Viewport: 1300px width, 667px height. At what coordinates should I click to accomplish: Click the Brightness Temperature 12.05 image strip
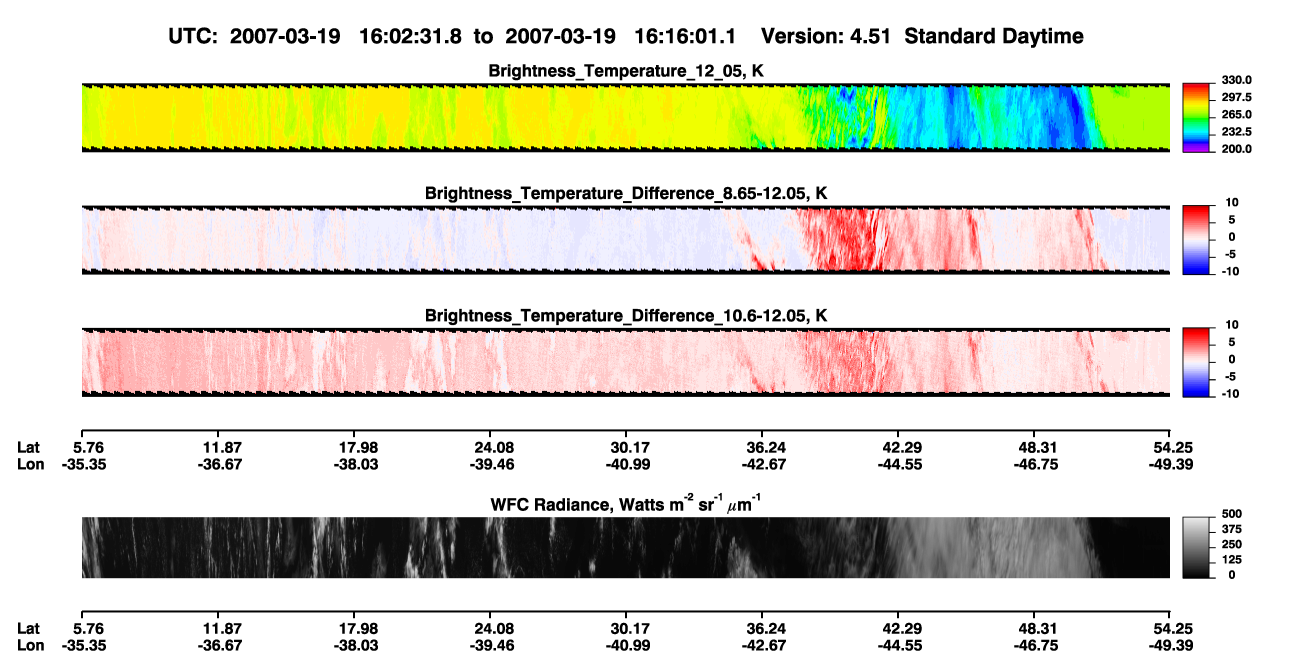625,118
